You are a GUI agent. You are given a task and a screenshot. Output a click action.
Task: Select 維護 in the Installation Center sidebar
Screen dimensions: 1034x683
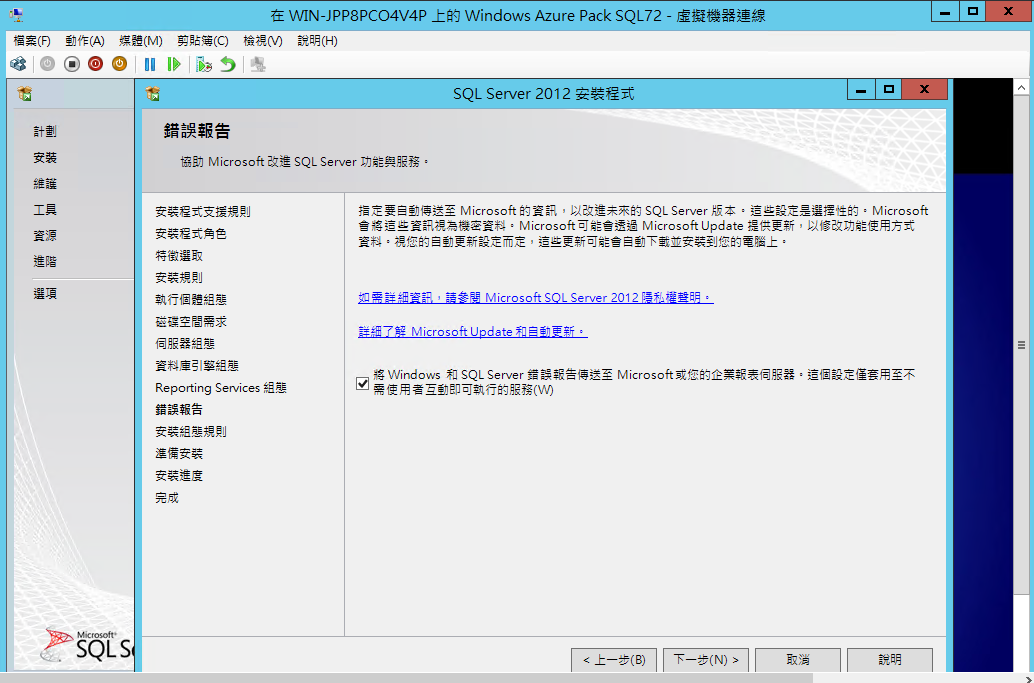pos(45,184)
